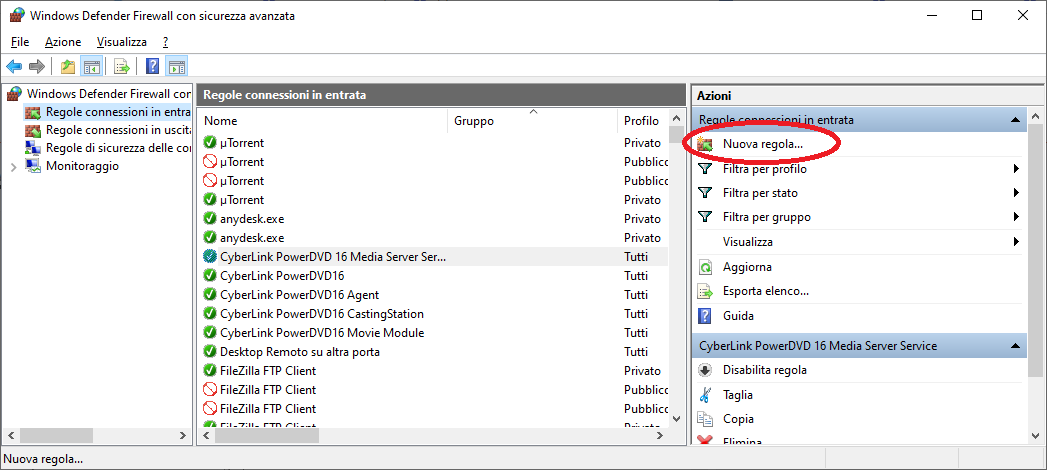The width and height of the screenshot is (1047, 470).
Task: Click the Esporta elenco icon in Azioni
Action: 705,291
